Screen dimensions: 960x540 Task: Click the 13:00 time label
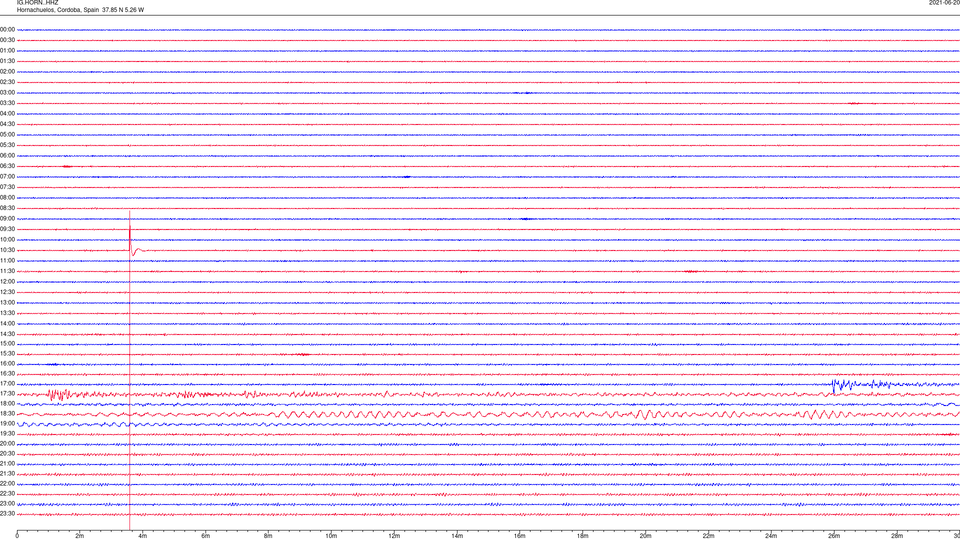click(x=7, y=302)
